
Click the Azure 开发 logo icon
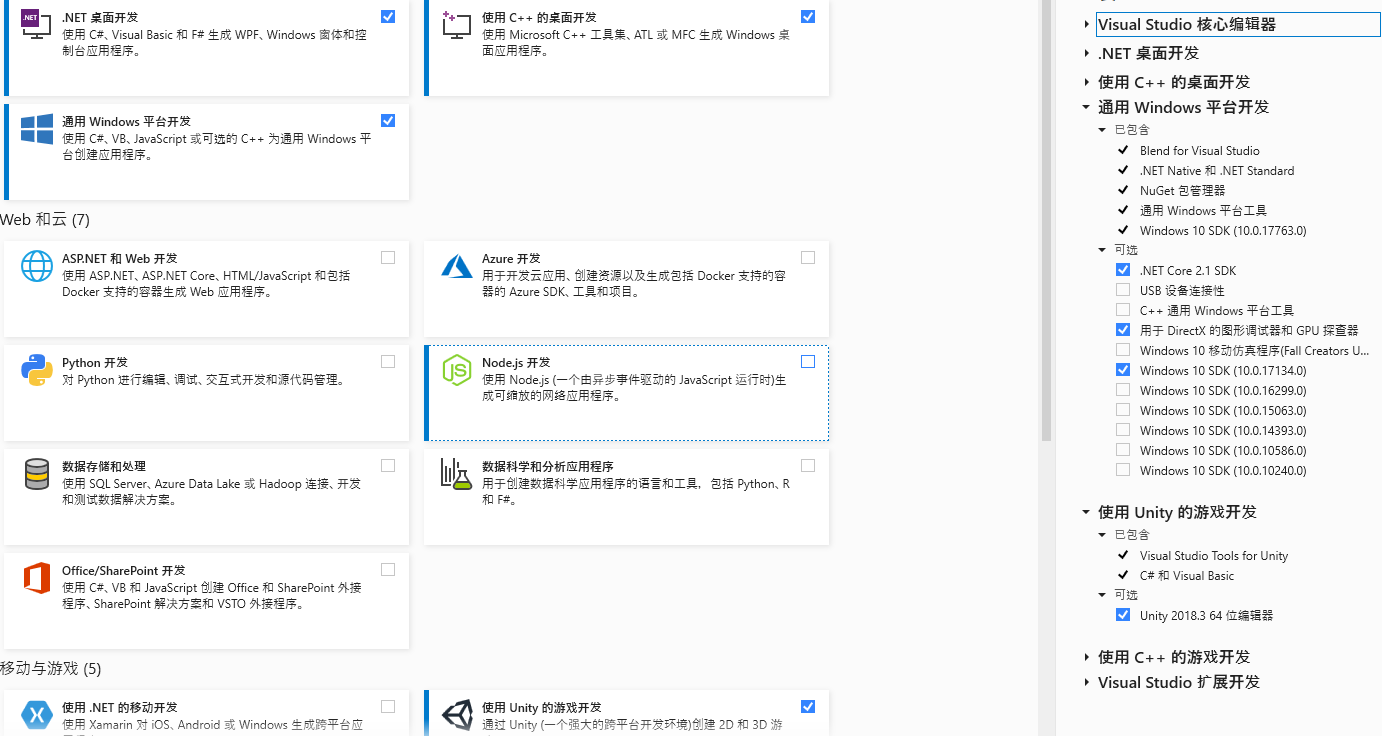pyautogui.click(x=457, y=266)
